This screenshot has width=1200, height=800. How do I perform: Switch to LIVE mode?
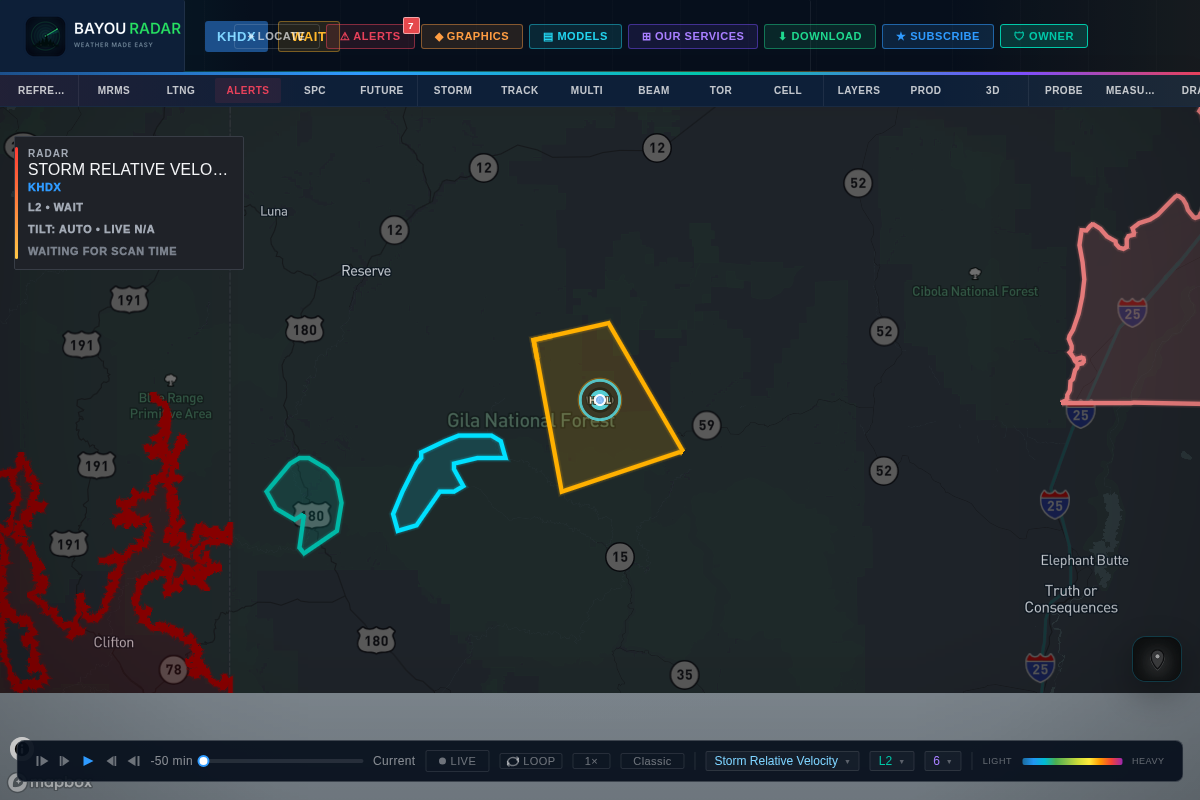tap(457, 761)
